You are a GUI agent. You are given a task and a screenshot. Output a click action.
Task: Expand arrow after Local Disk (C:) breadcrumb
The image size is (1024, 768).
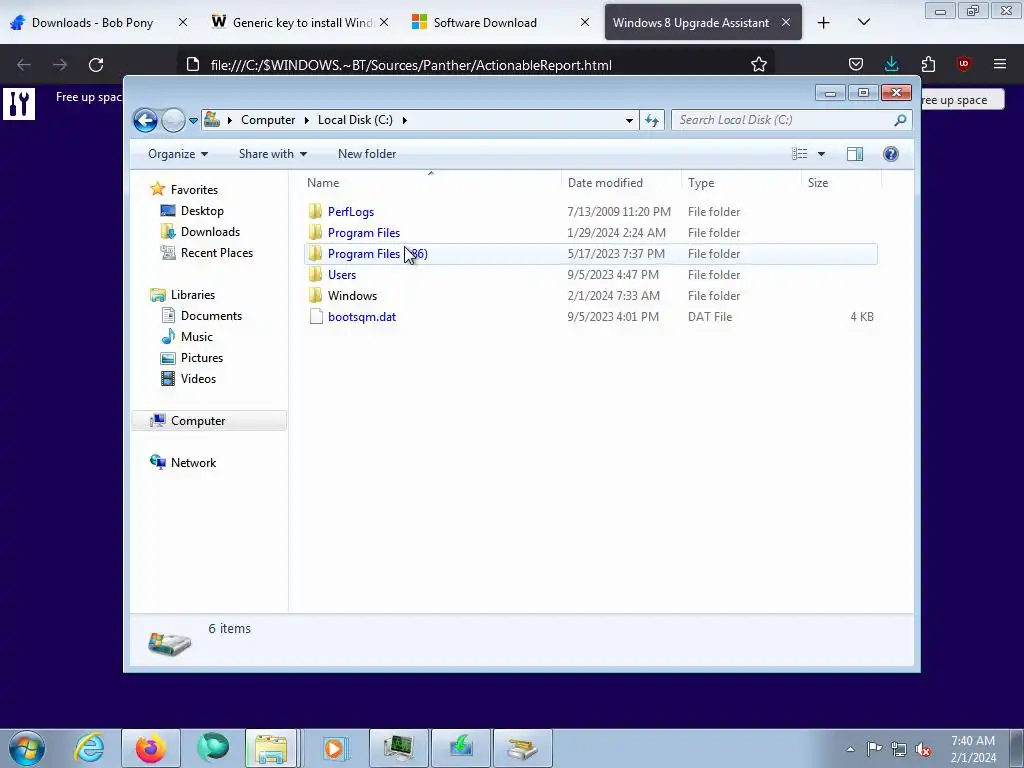(405, 120)
